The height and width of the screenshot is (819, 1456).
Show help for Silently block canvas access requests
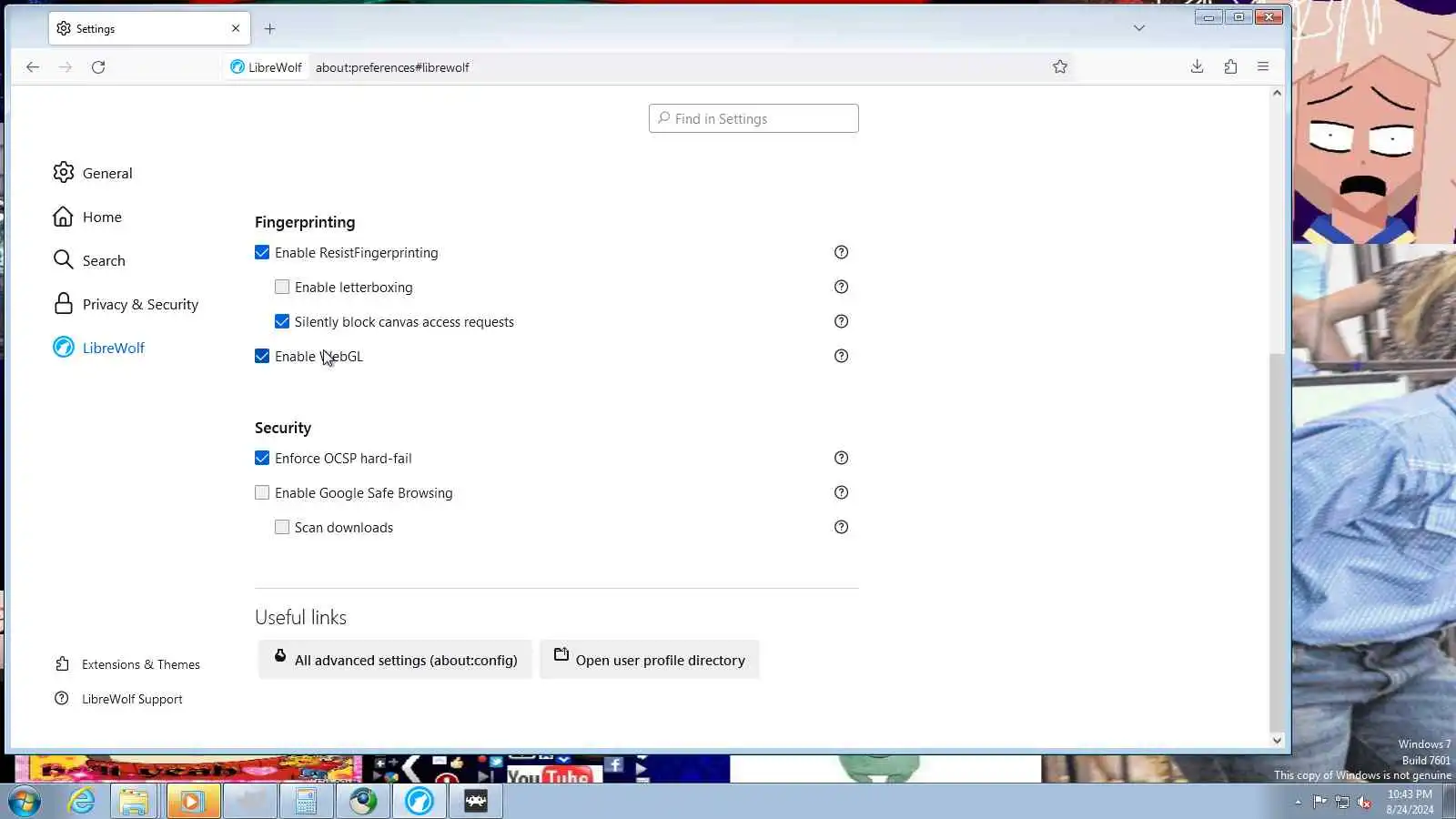(x=841, y=321)
